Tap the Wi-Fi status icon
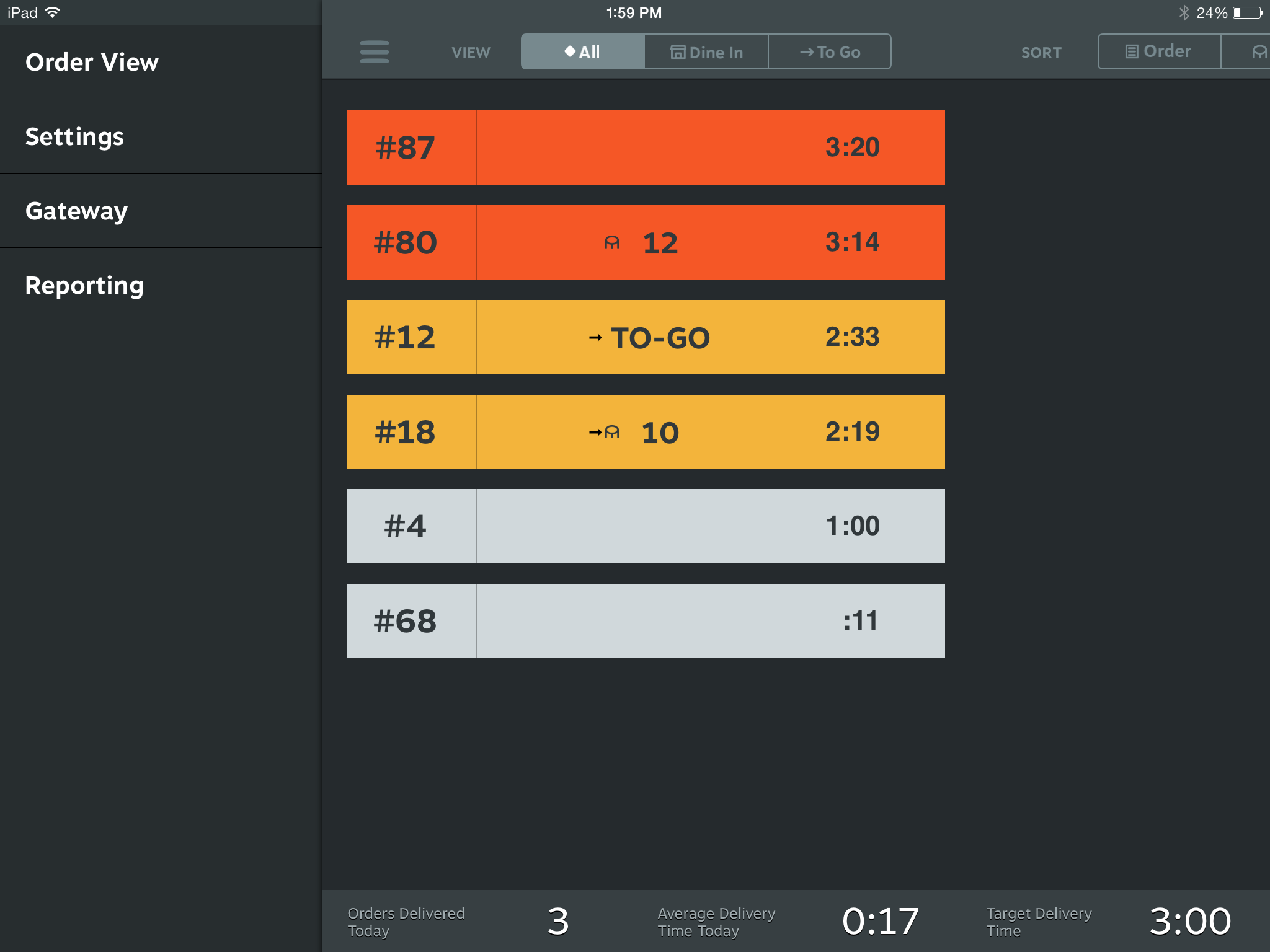The width and height of the screenshot is (1270, 952). click(x=53, y=12)
